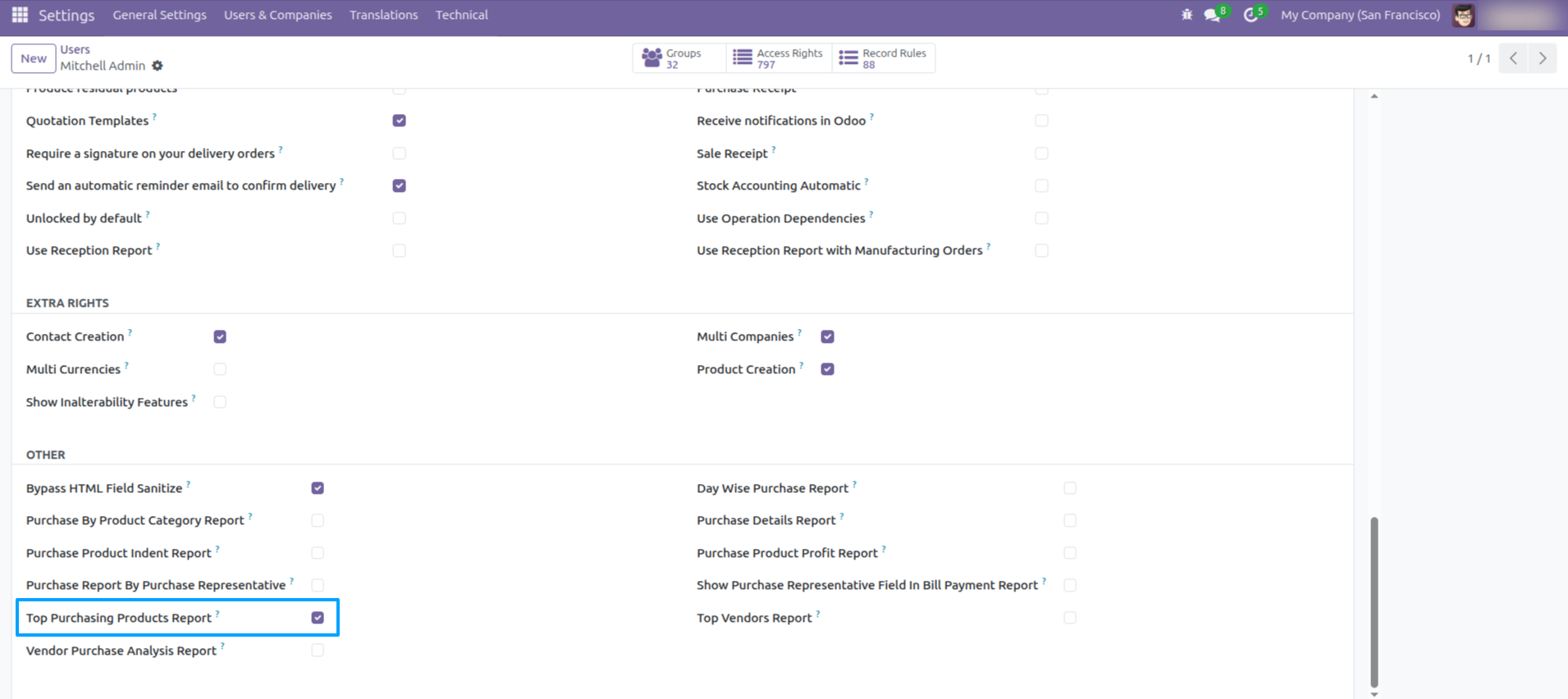1568x699 pixels.
Task: Click the OTHER section heading
Action: coord(46,455)
